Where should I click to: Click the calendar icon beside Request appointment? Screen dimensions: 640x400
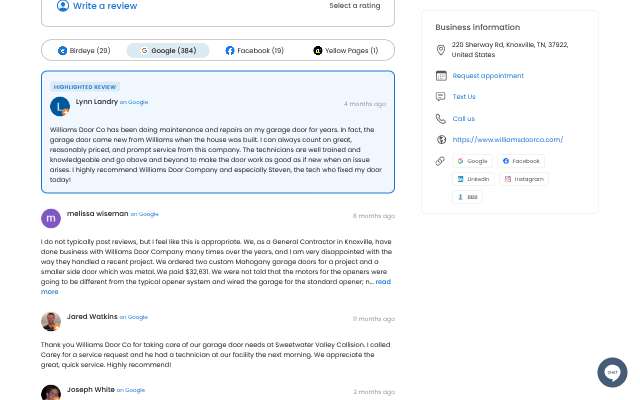pyautogui.click(x=441, y=76)
